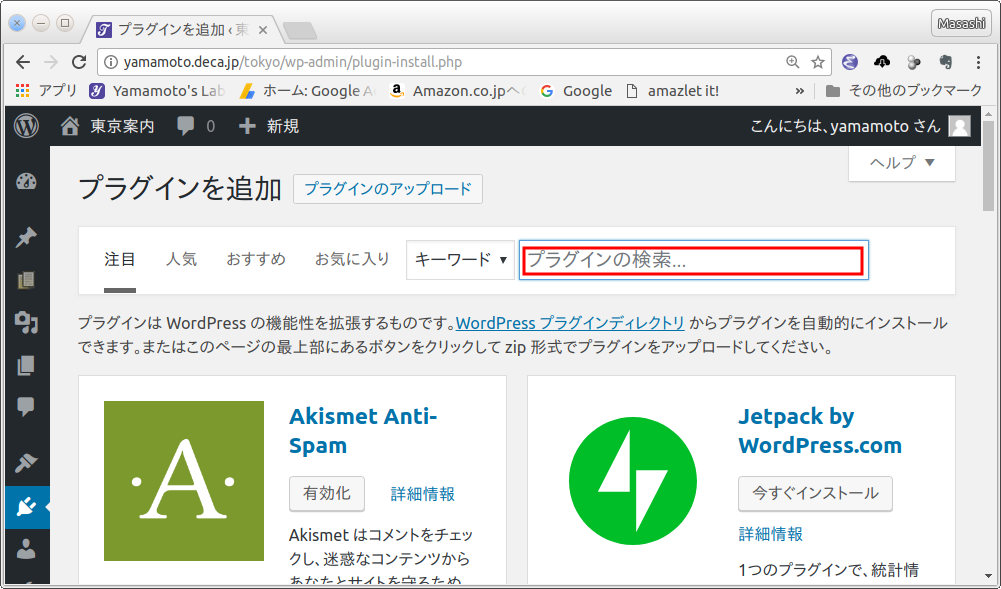Click the Akismet plugin logo thumbnail
Screen dimensions: 1001x589
184,481
